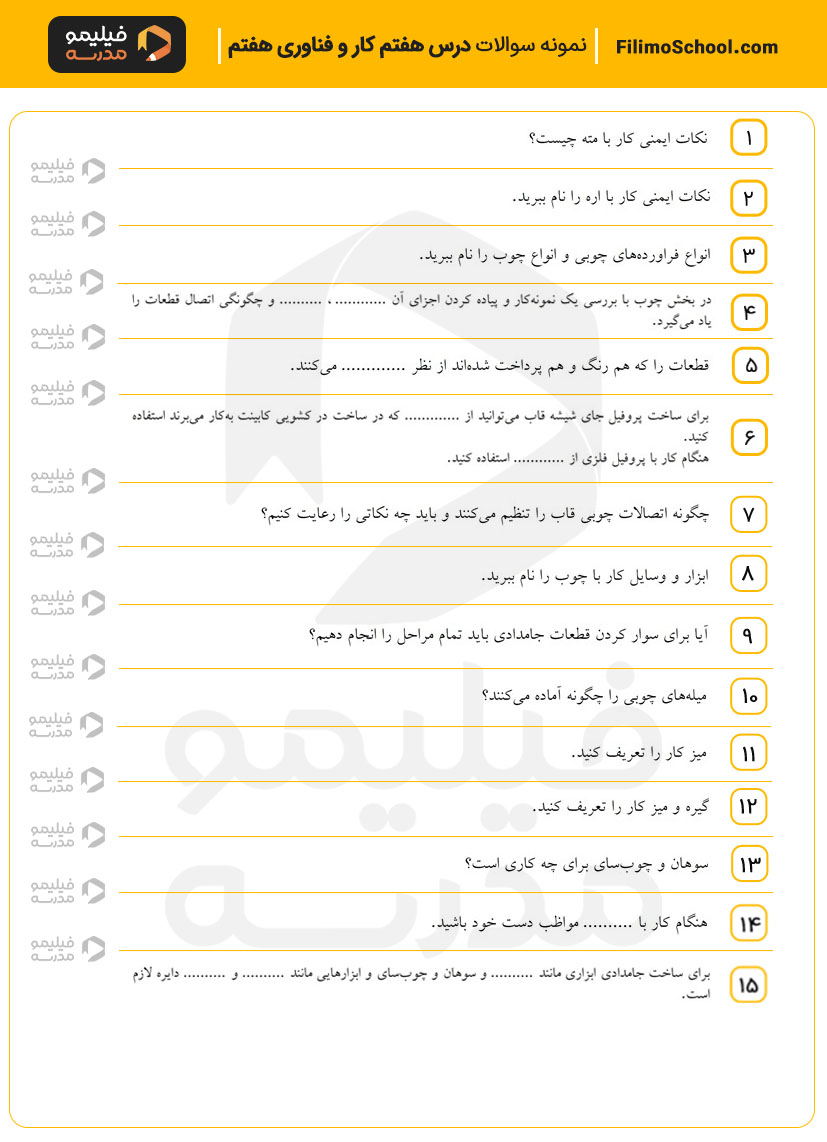Viewport: 827px width, 1142px height.
Task: Click the number 5 badge icon
Action: point(749,366)
